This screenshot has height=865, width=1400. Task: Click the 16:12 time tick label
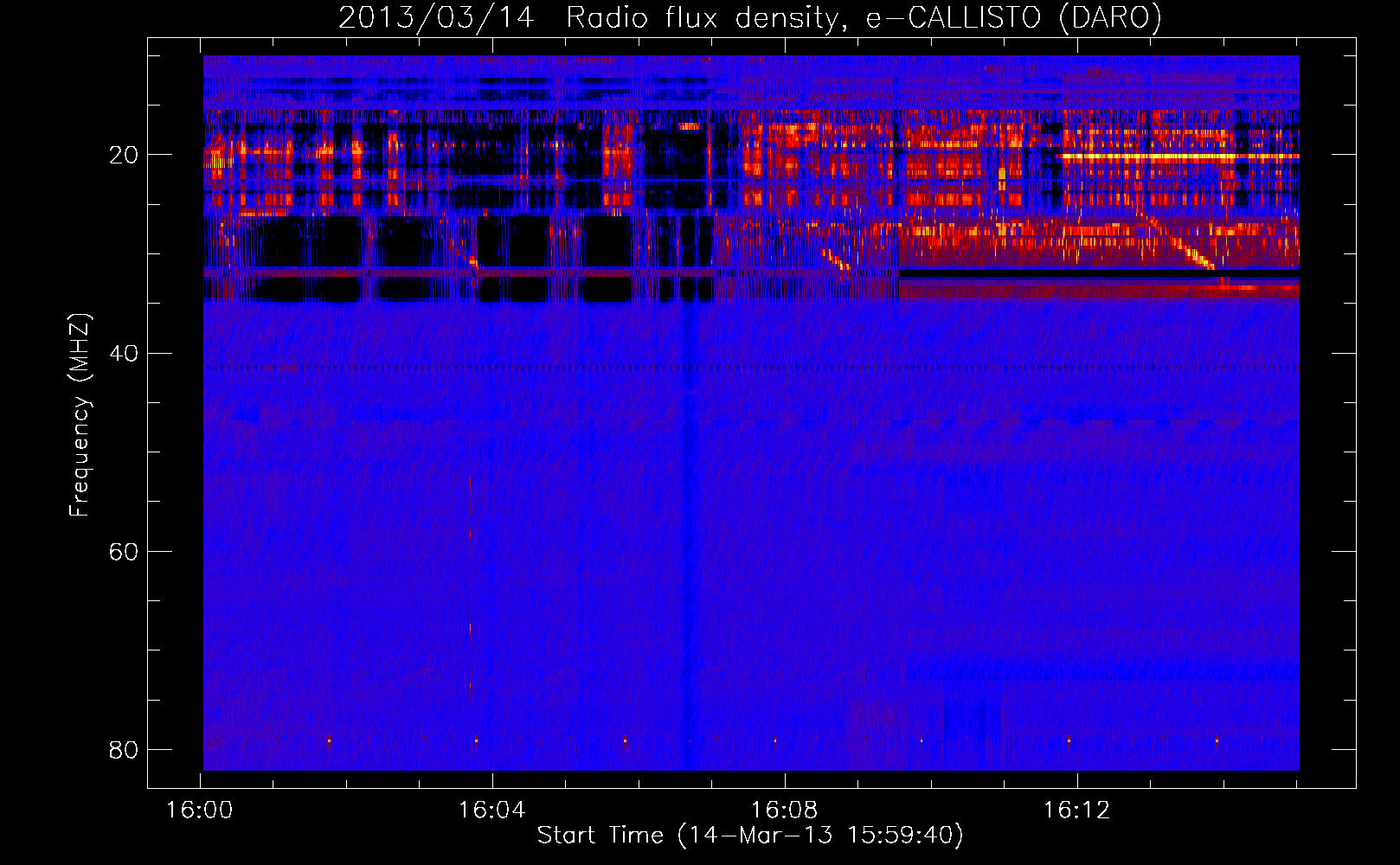point(1077,811)
